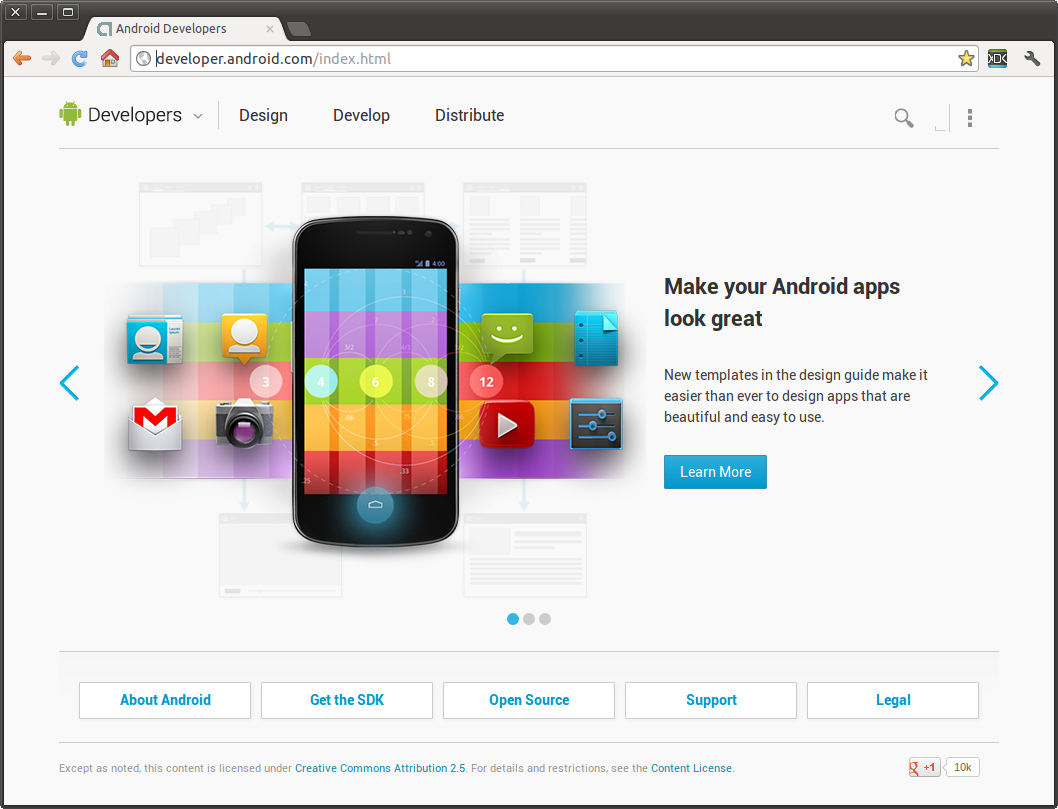This screenshot has width=1058, height=809.
Task: Open the Content License link
Action: click(x=691, y=768)
